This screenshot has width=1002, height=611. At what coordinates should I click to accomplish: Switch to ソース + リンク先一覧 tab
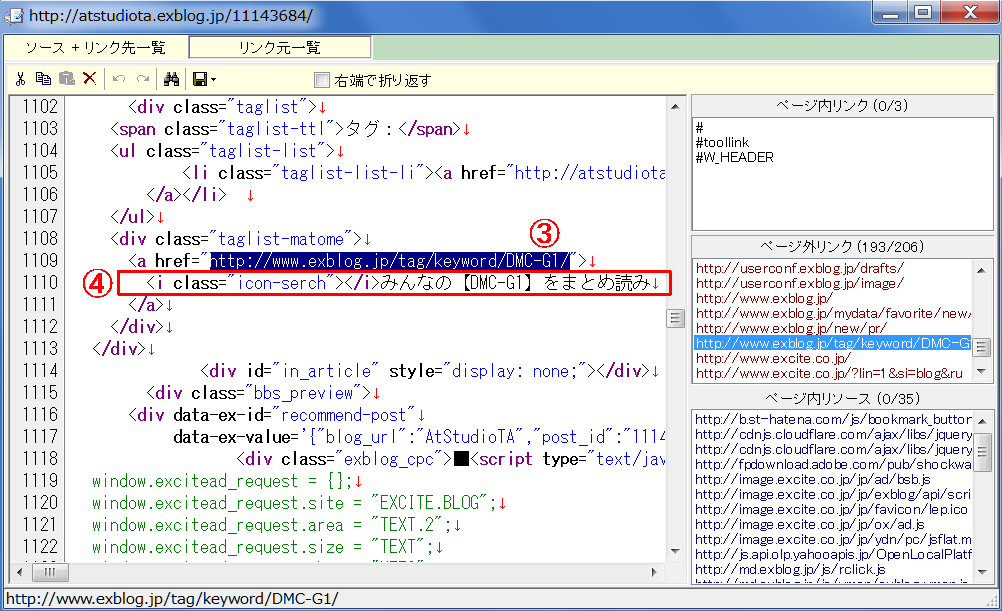96,48
